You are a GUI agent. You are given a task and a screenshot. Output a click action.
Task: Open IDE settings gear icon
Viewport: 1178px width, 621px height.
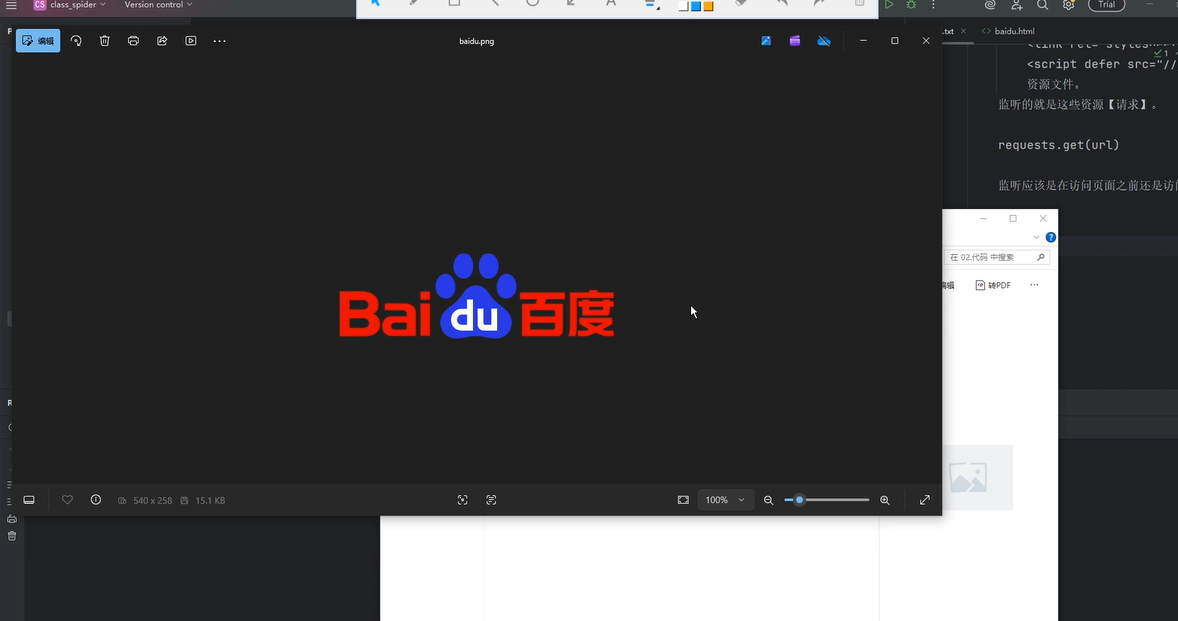(1068, 5)
